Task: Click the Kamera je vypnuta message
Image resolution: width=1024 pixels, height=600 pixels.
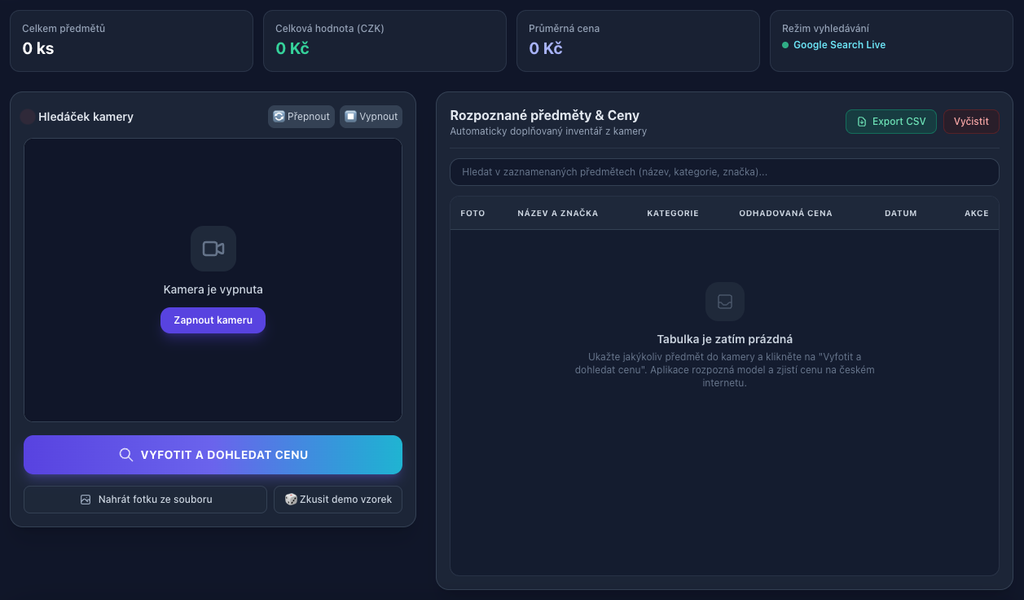Action: [213, 289]
